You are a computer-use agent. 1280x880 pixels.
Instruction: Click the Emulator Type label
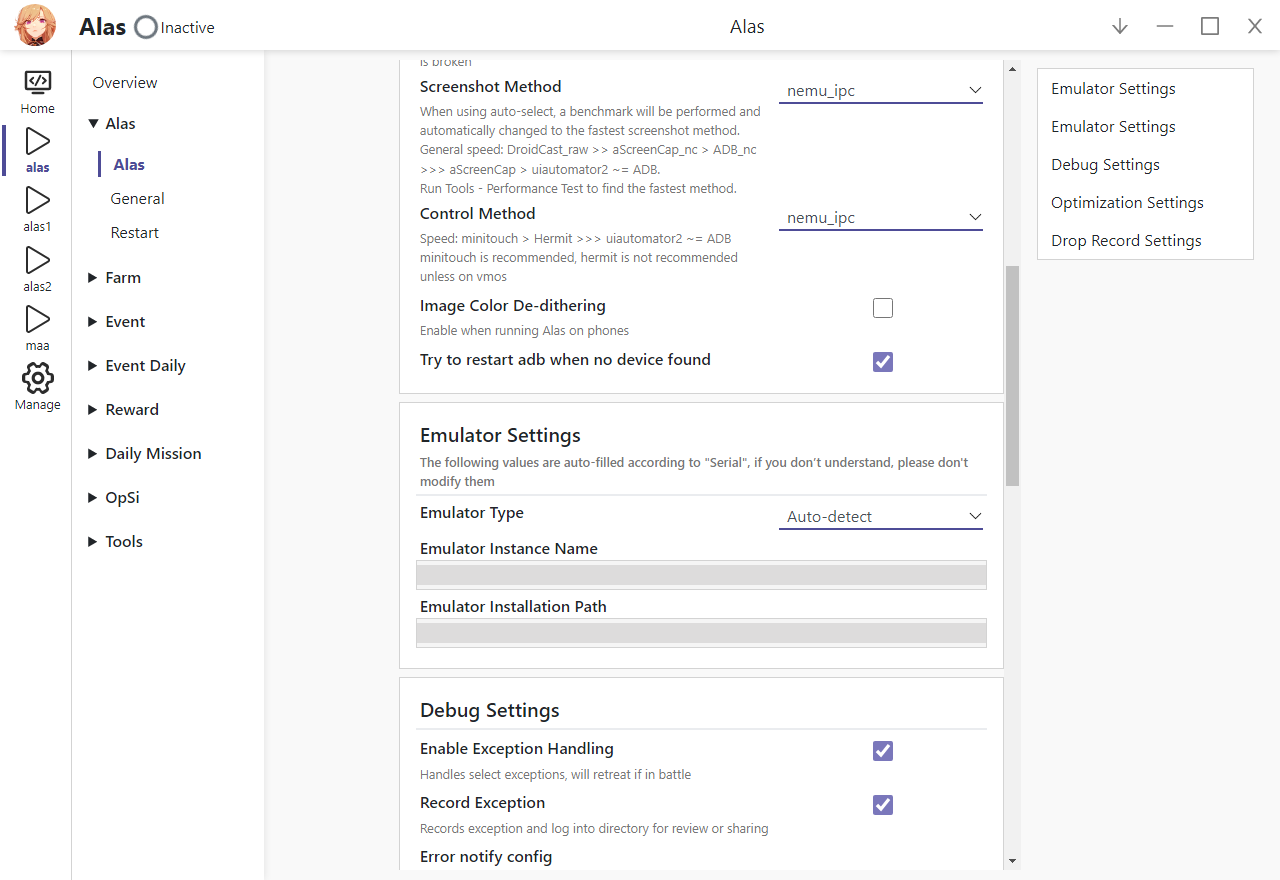pyautogui.click(x=472, y=513)
